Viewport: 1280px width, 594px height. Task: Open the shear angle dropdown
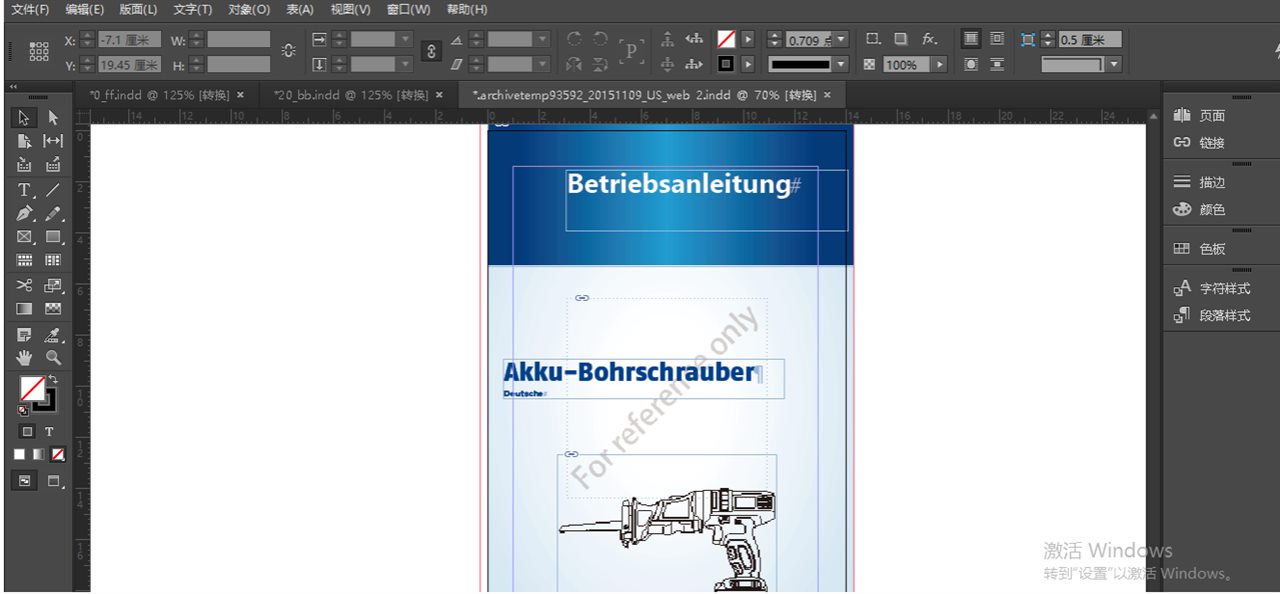pos(543,64)
